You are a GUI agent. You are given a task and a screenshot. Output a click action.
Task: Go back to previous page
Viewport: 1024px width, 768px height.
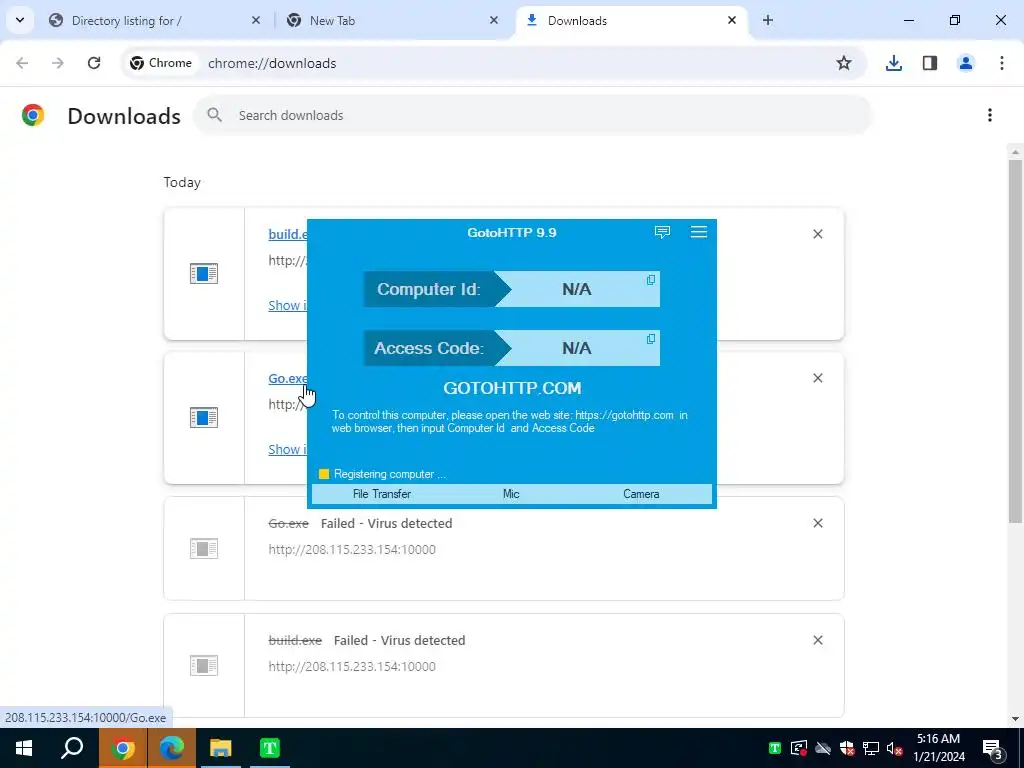(22, 63)
